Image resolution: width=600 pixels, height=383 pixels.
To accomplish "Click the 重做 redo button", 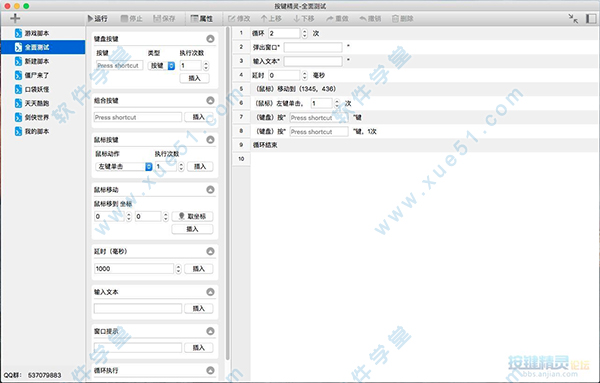I will (x=337, y=18).
